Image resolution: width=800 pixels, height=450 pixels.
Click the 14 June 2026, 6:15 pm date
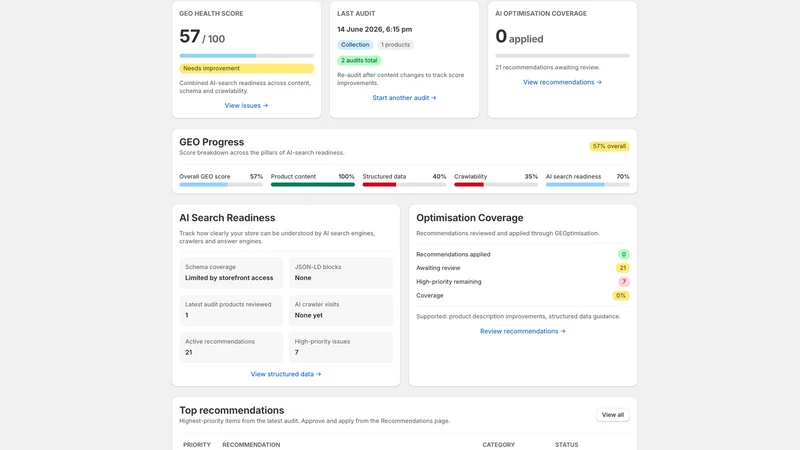click(374, 30)
